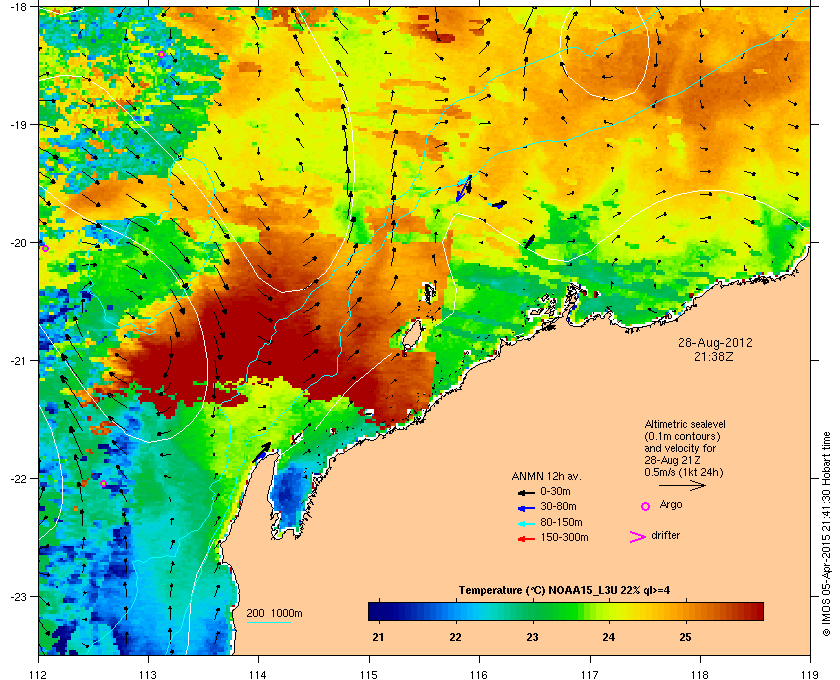Image resolution: width=840 pixels, height=680 pixels.
Task: Click the latitude axis label -20
Action: pyautogui.click(x=18, y=243)
